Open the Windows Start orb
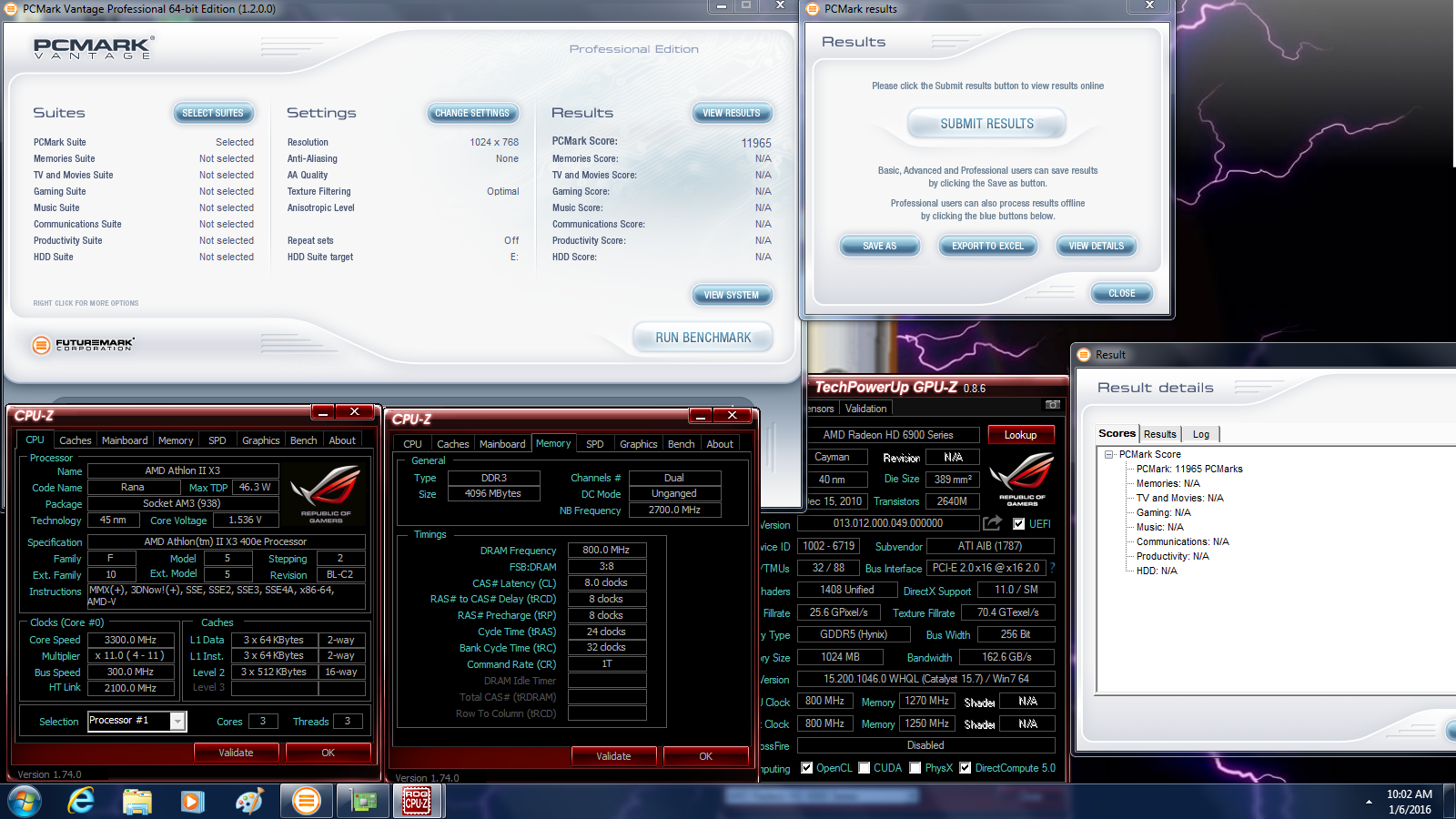 25,802
